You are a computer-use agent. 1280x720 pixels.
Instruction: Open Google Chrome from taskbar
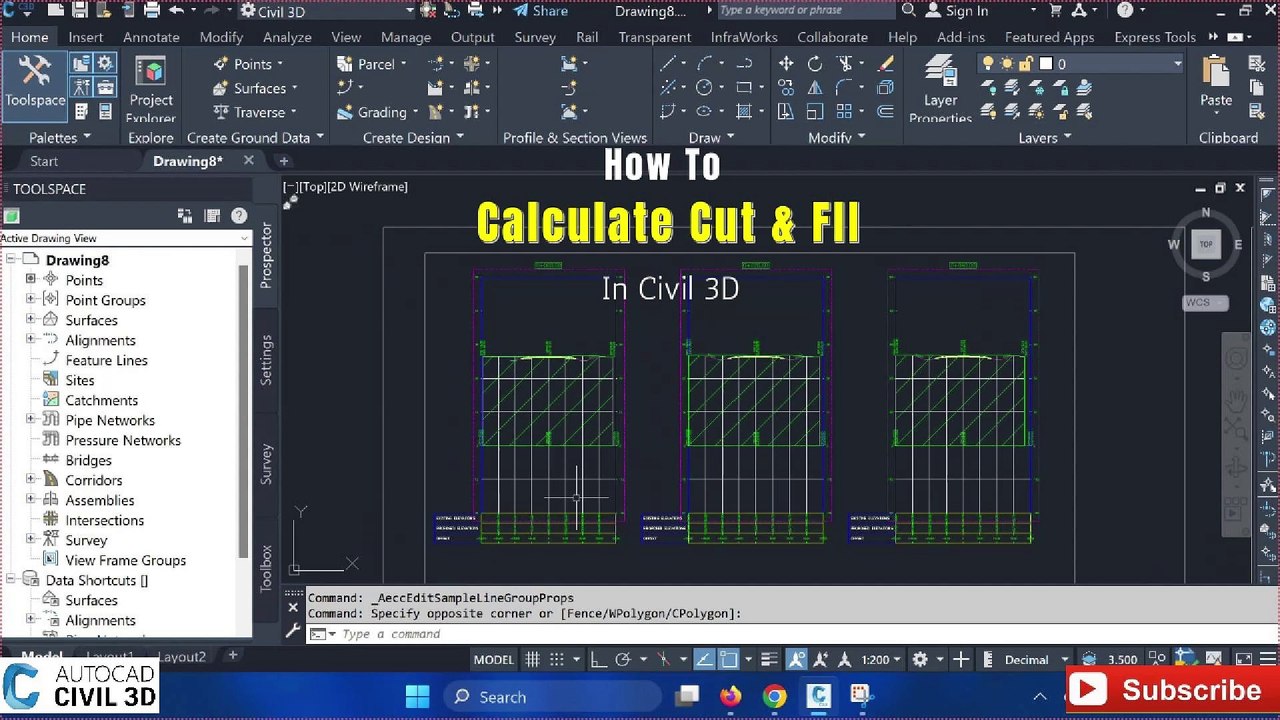point(774,696)
